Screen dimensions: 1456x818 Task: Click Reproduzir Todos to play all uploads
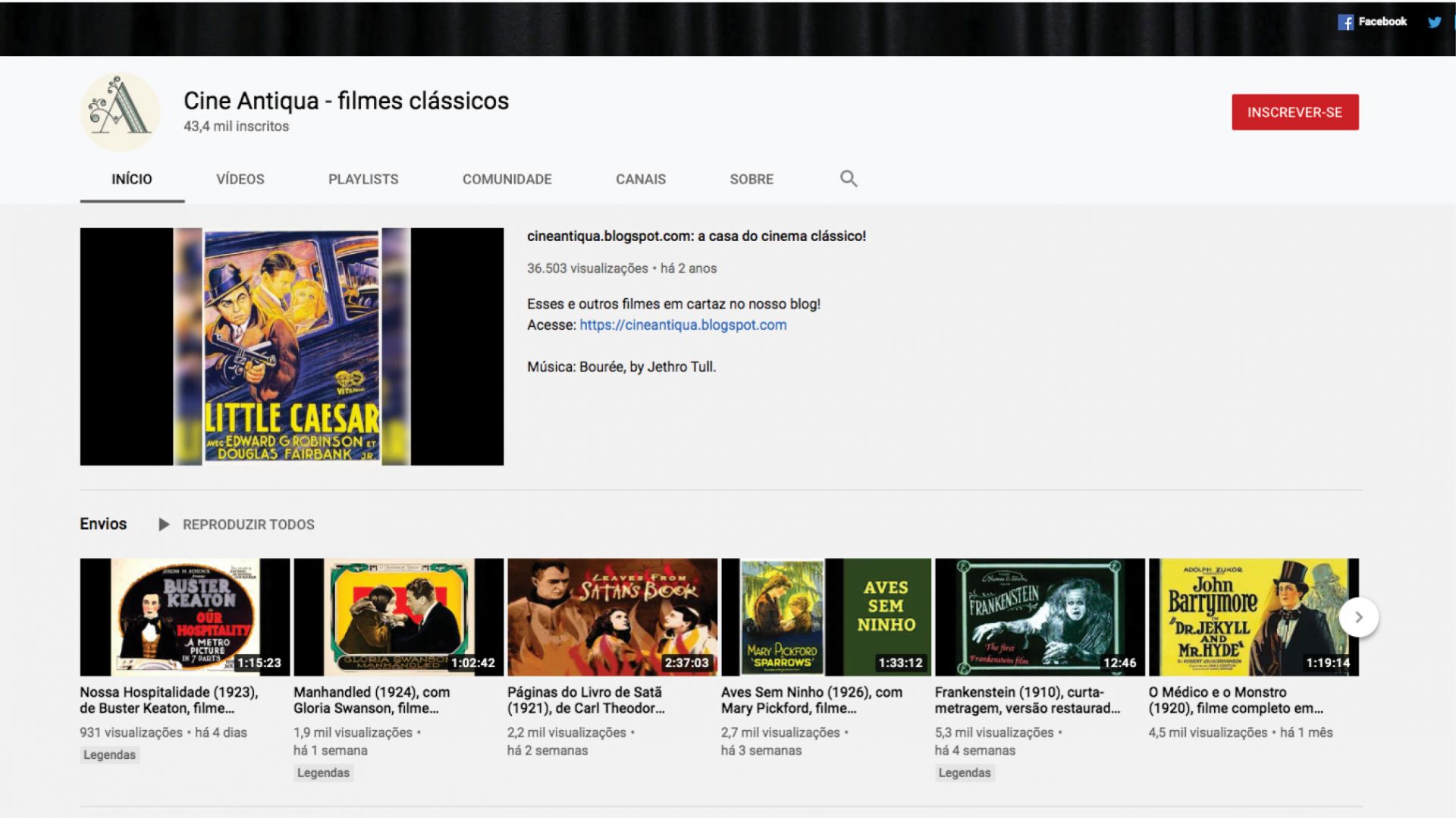click(248, 525)
